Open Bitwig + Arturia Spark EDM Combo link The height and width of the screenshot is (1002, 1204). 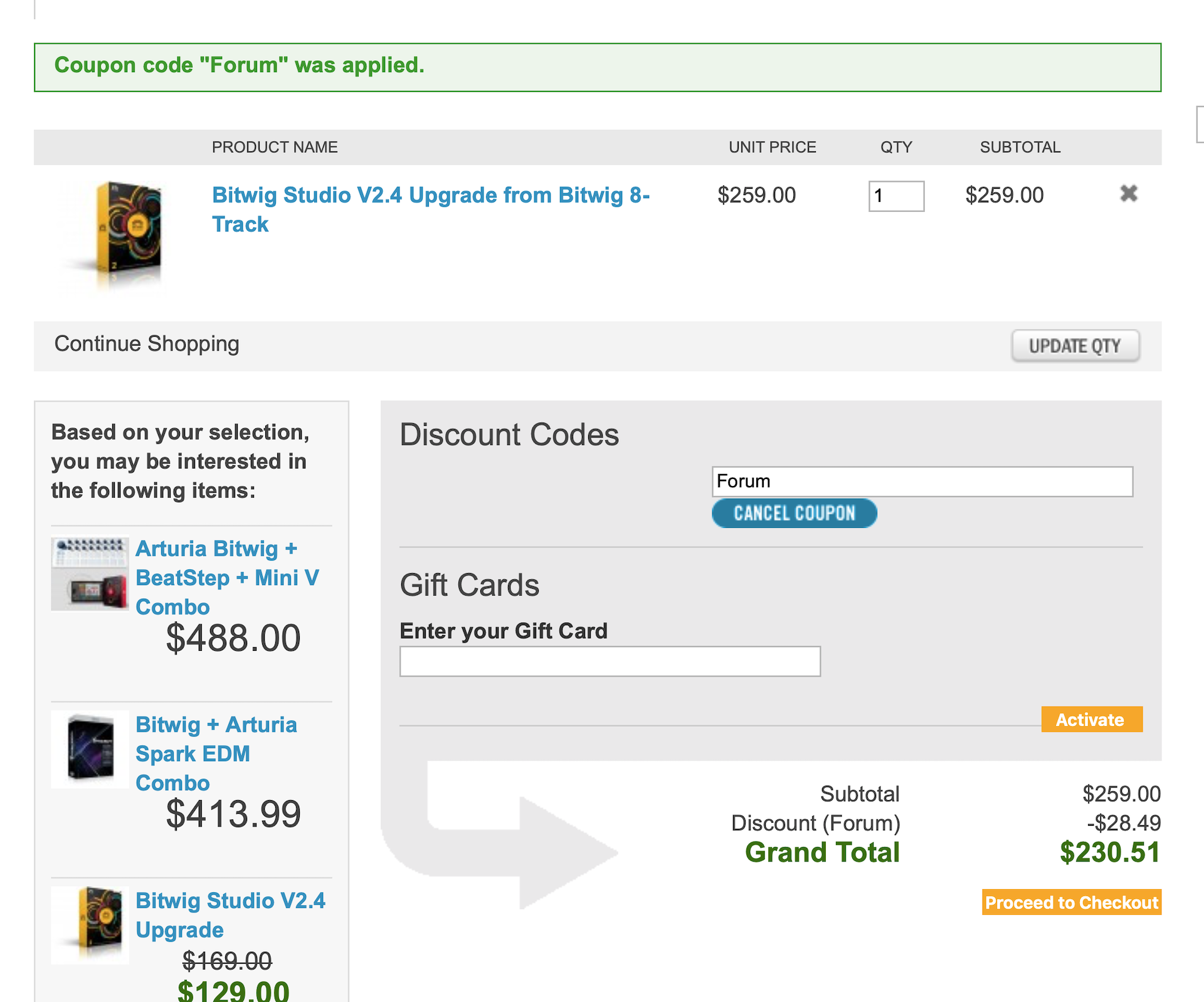click(216, 754)
